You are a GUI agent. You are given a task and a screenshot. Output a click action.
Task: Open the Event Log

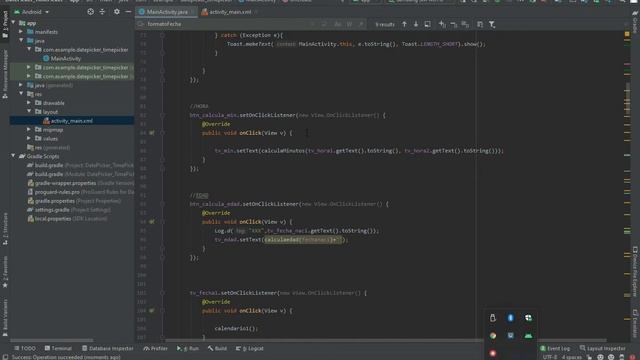(555, 349)
